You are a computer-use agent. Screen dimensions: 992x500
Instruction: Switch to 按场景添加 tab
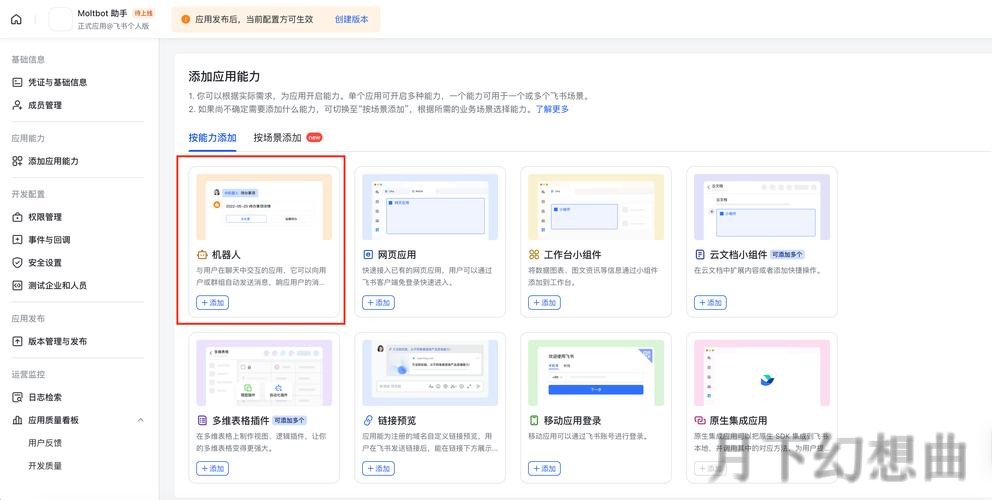[x=277, y=138]
